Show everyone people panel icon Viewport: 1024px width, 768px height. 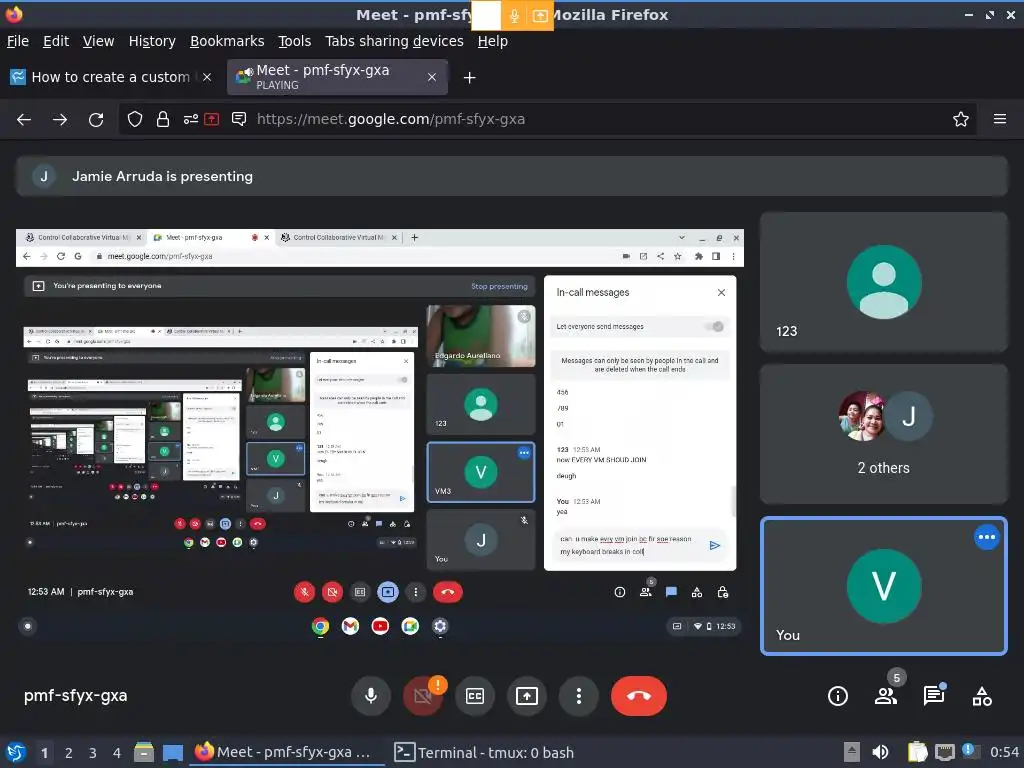886,696
